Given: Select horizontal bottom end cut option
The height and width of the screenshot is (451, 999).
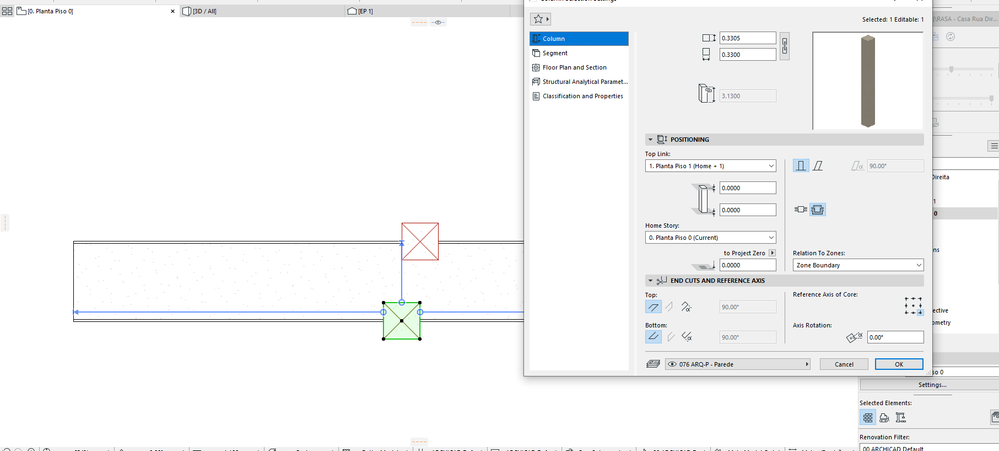Looking at the screenshot, I should (x=654, y=337).
